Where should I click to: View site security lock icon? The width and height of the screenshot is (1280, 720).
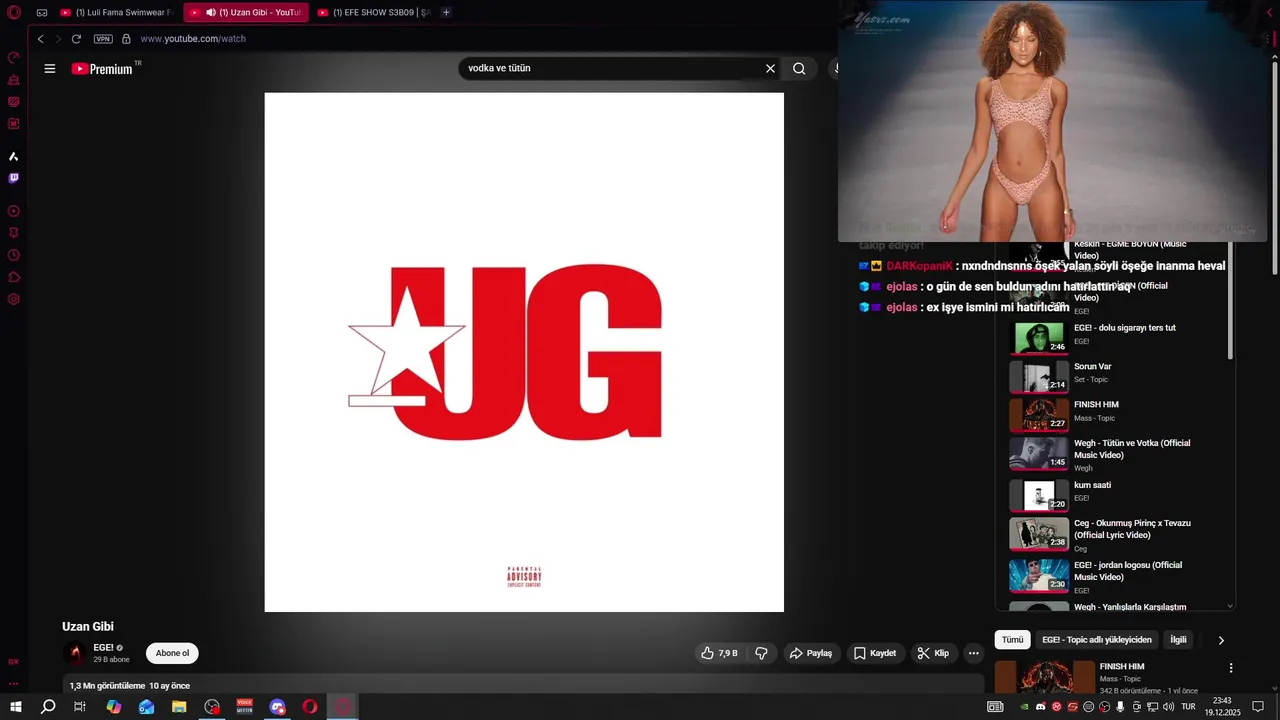(x=126, y=39)
